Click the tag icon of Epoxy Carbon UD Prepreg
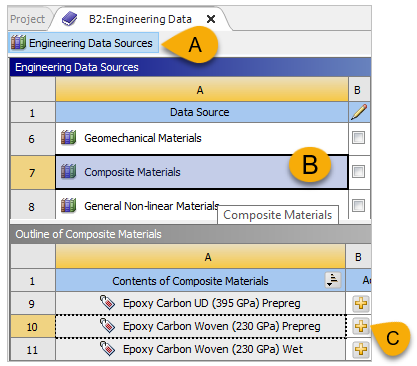Screen dimensions: 417x366 (107, 303)
